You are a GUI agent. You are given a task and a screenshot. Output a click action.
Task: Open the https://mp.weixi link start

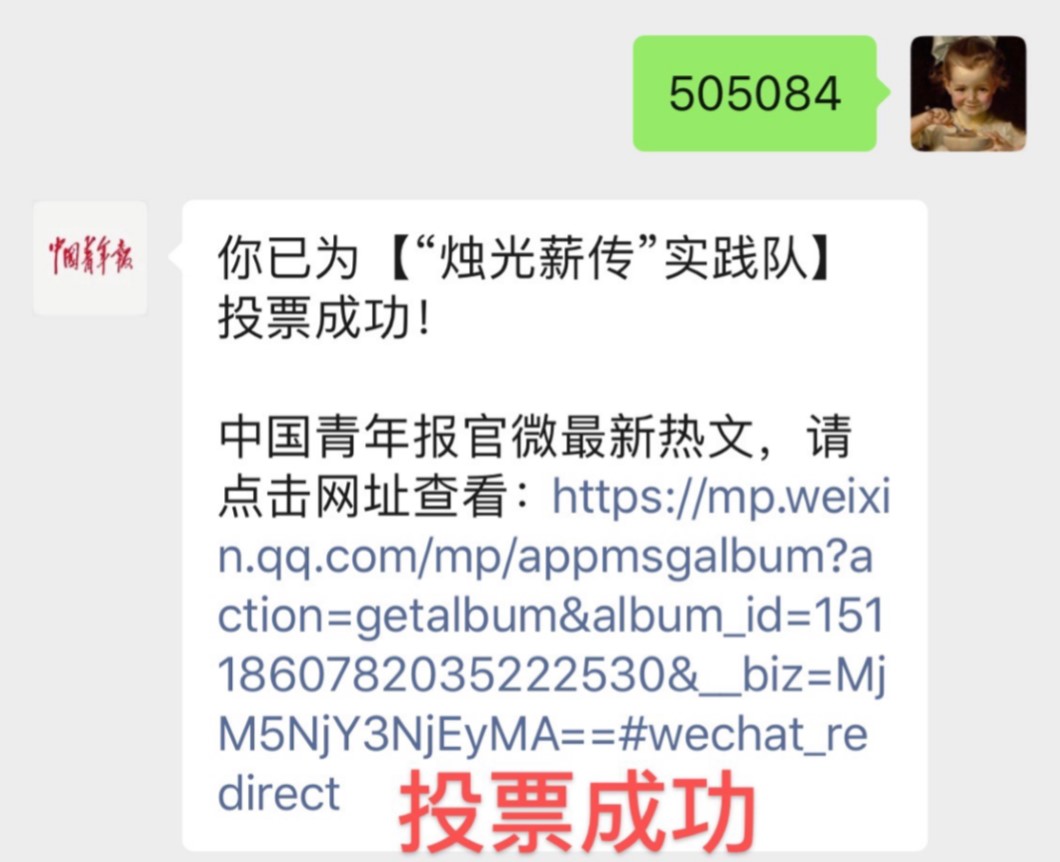coord(721,497)
